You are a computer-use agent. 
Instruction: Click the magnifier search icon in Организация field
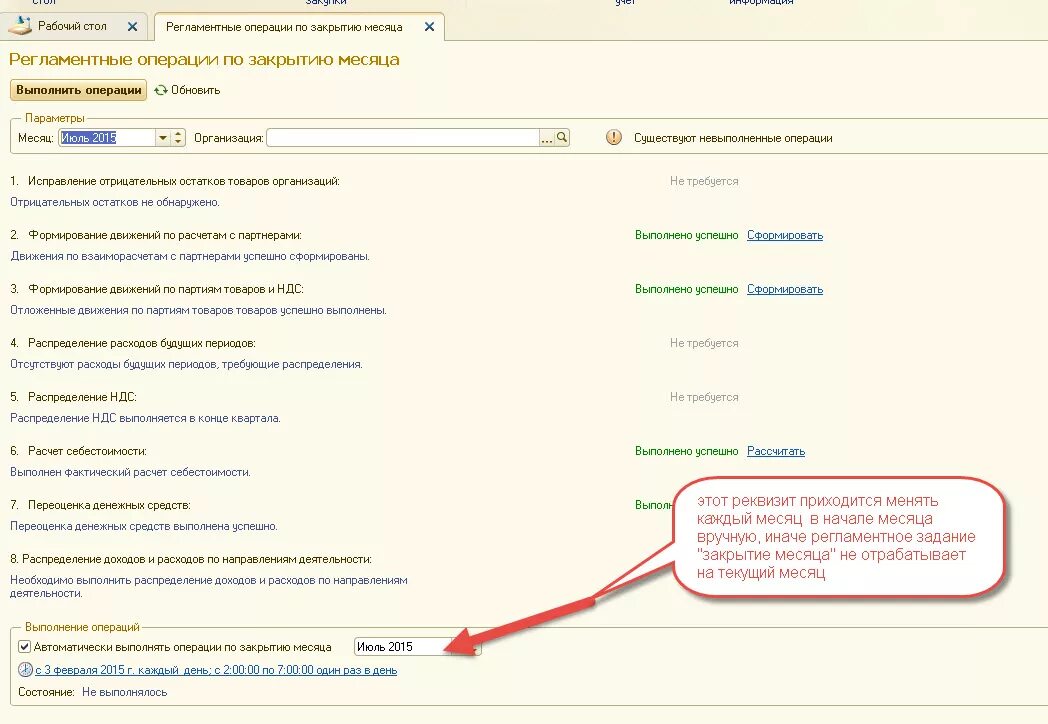562,138
